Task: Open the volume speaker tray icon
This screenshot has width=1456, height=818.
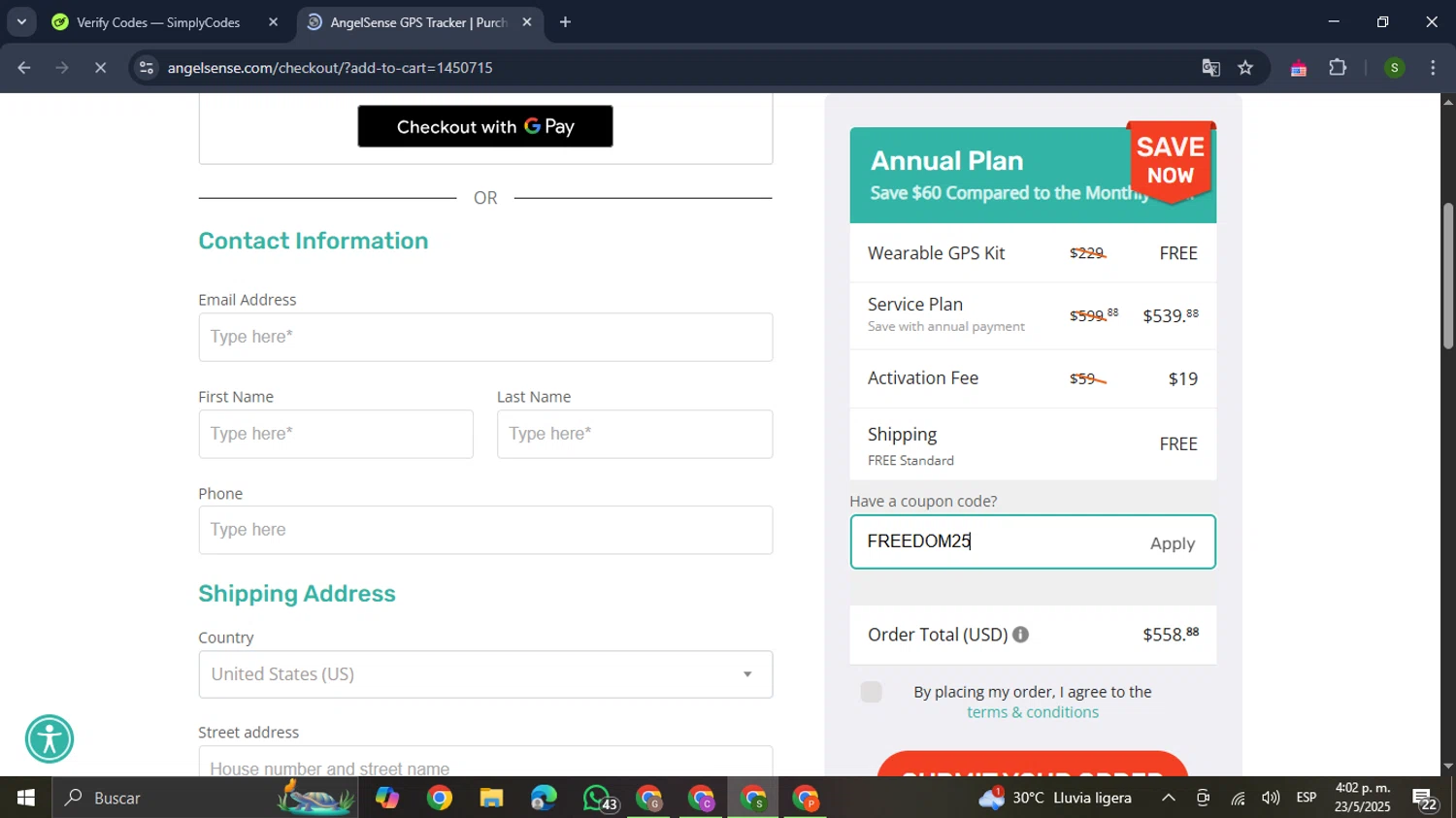Action: tap(1271, 798)
